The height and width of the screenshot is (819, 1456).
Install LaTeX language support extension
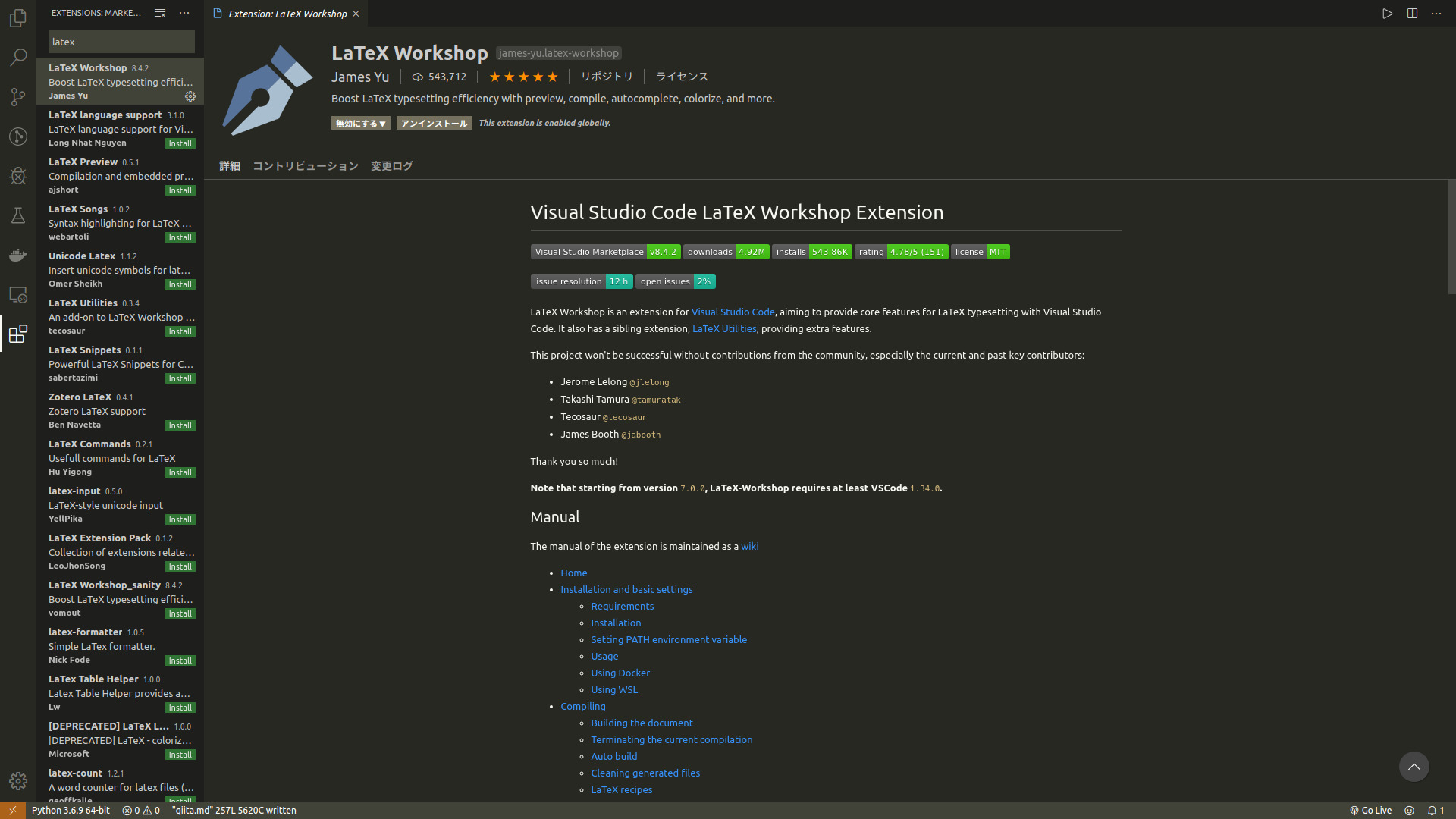point(180,143)
